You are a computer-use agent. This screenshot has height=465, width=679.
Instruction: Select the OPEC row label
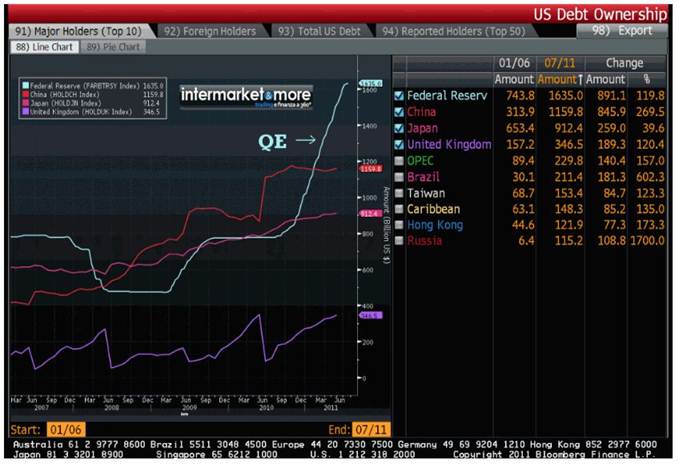[x=420, y=161]
